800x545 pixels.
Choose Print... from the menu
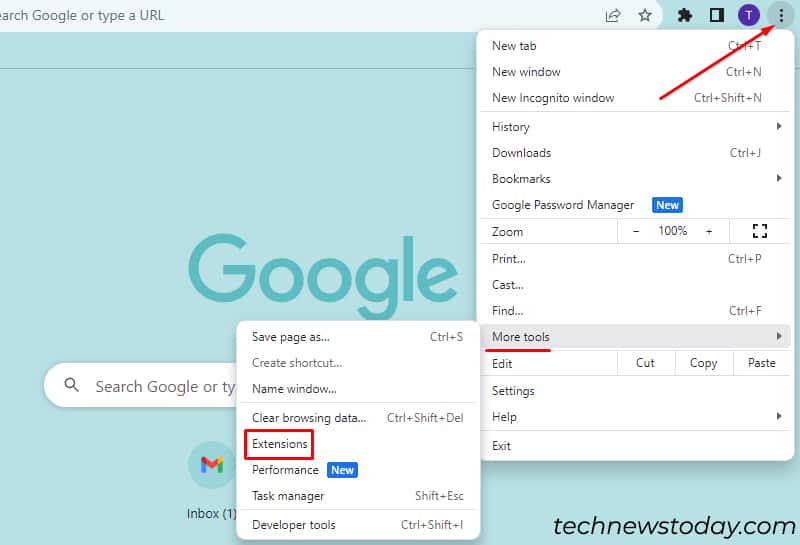[635, 259]
